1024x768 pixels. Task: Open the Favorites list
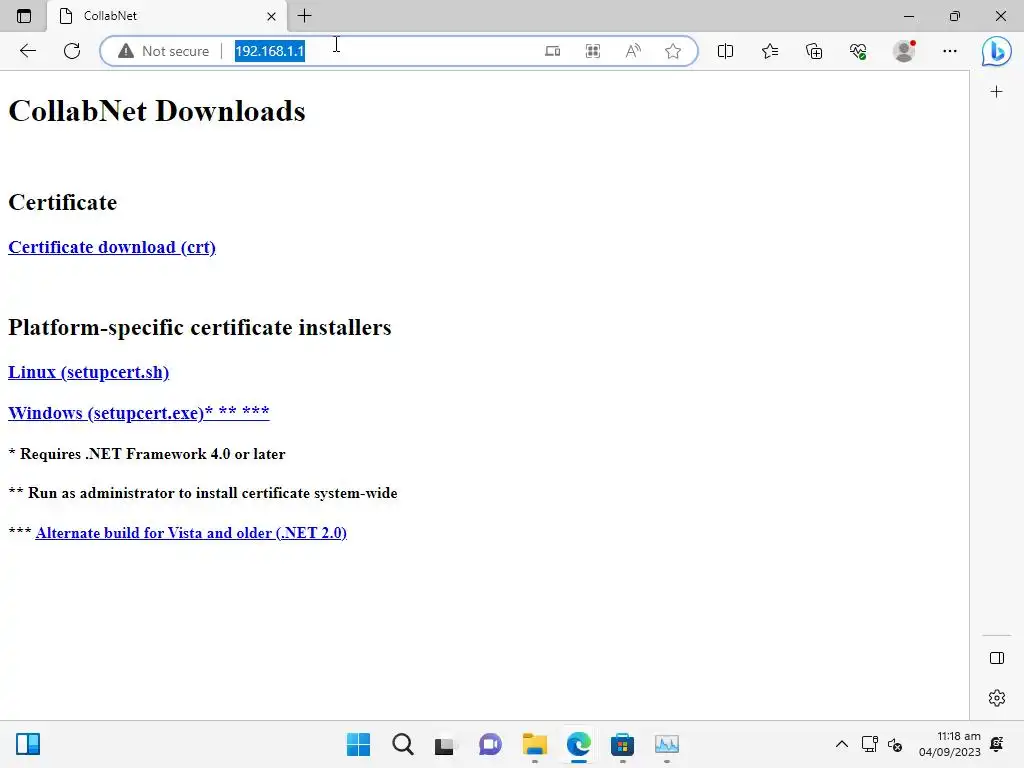770,51
